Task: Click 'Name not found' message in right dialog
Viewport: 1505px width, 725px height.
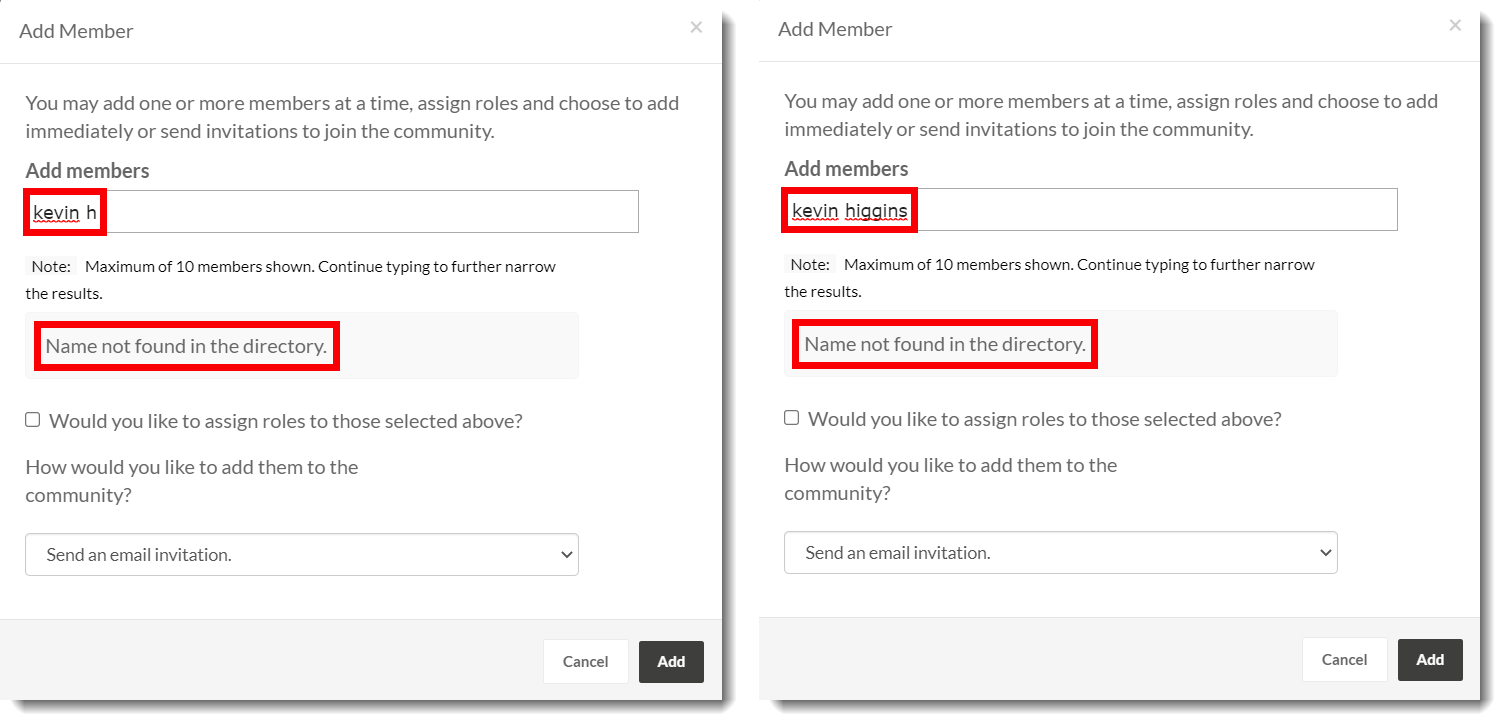Action: tap(945, 345)
